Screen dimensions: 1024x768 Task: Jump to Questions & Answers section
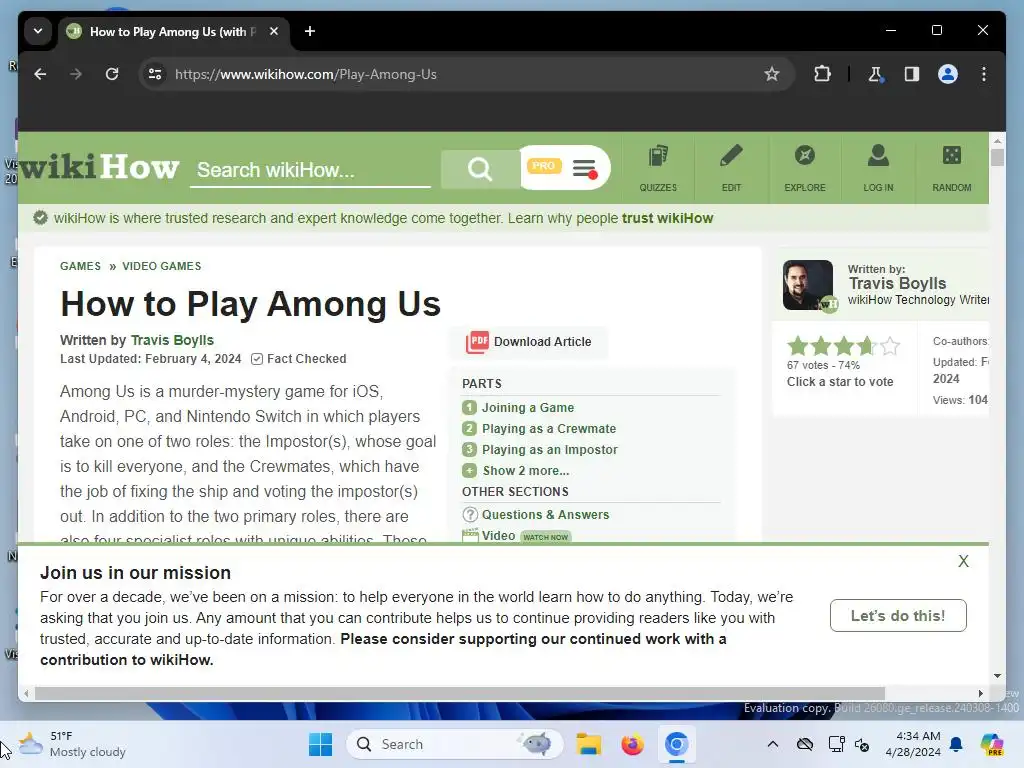[x=545, y=515]
